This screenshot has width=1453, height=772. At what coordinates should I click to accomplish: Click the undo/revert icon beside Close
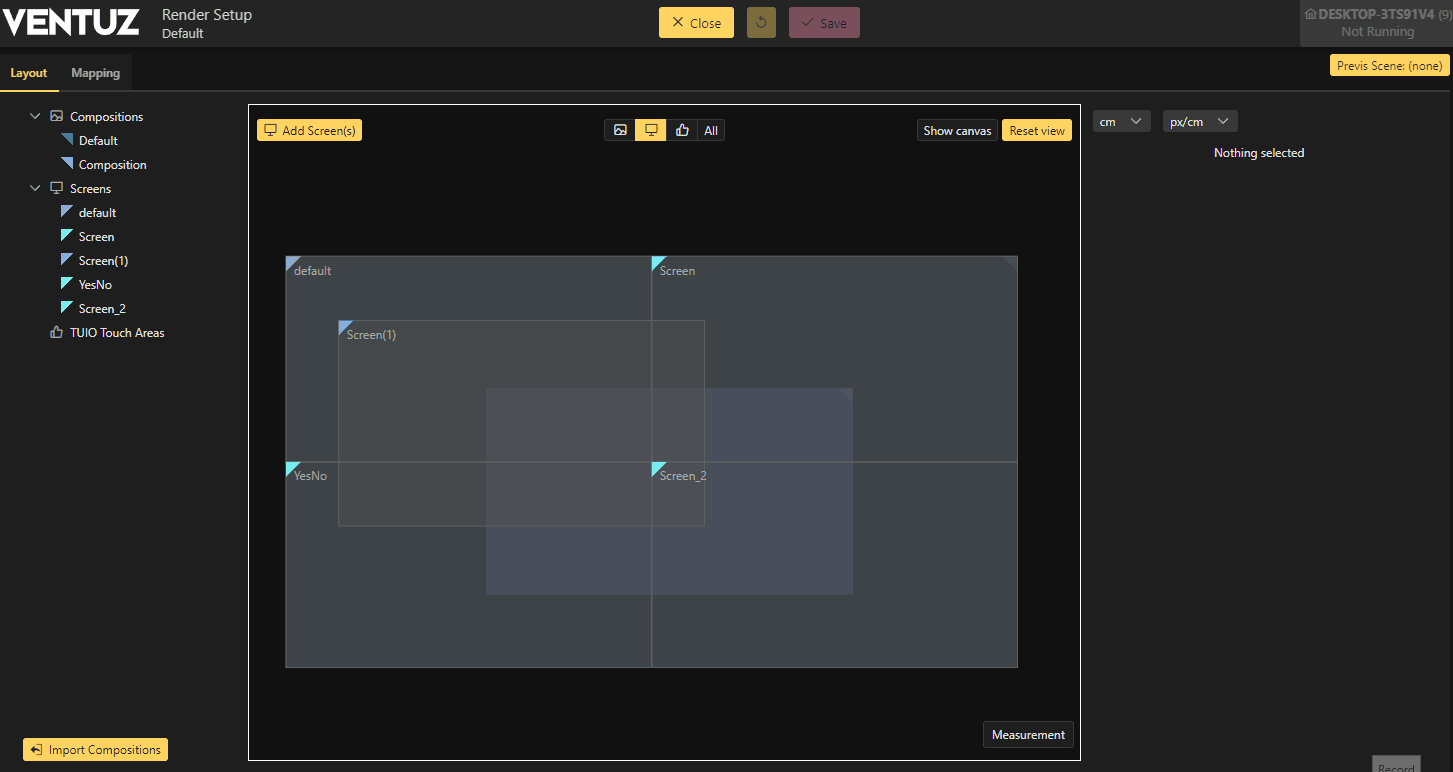761,23
